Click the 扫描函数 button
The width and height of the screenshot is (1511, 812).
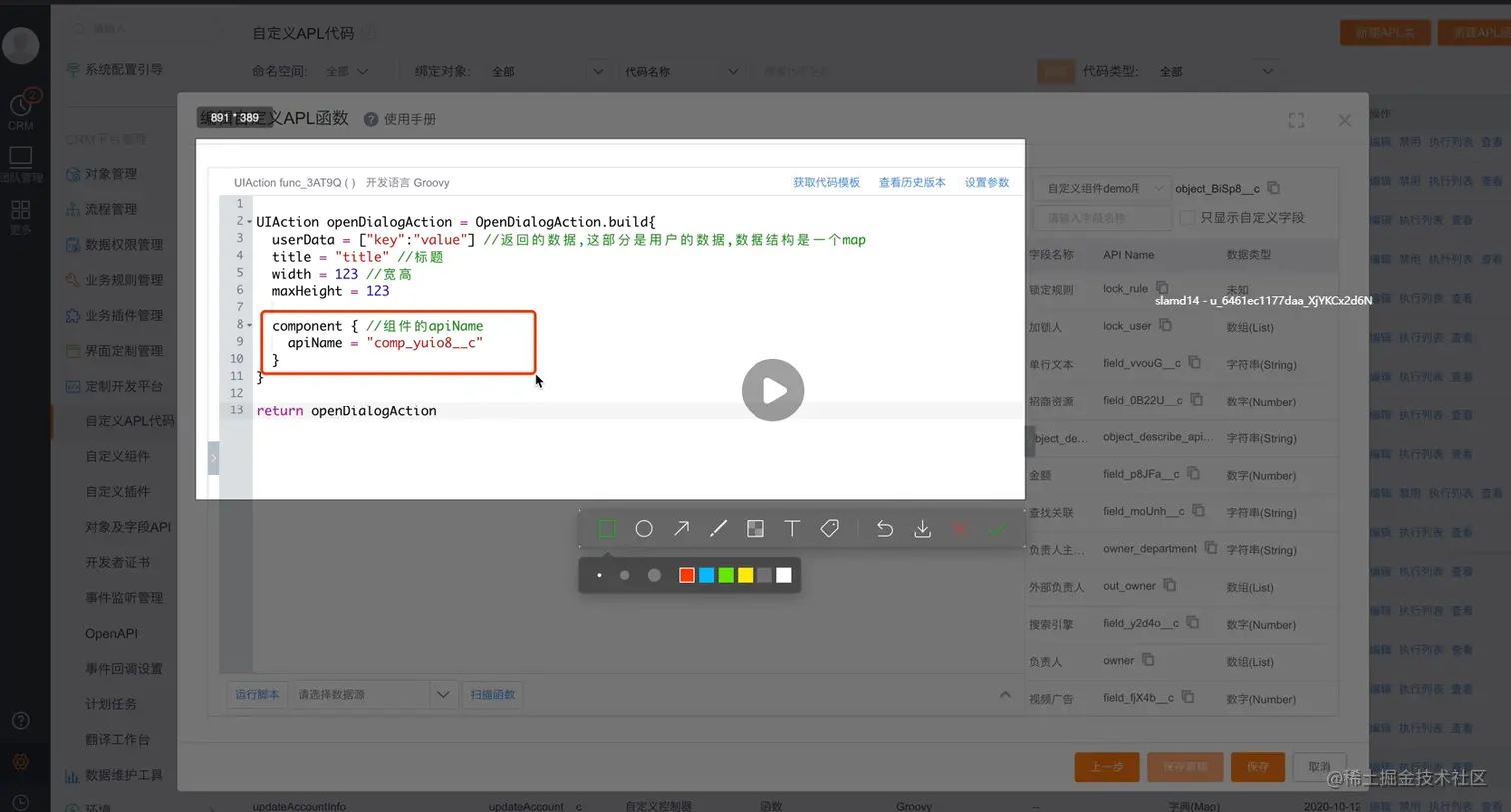click(x=493, y=695)
